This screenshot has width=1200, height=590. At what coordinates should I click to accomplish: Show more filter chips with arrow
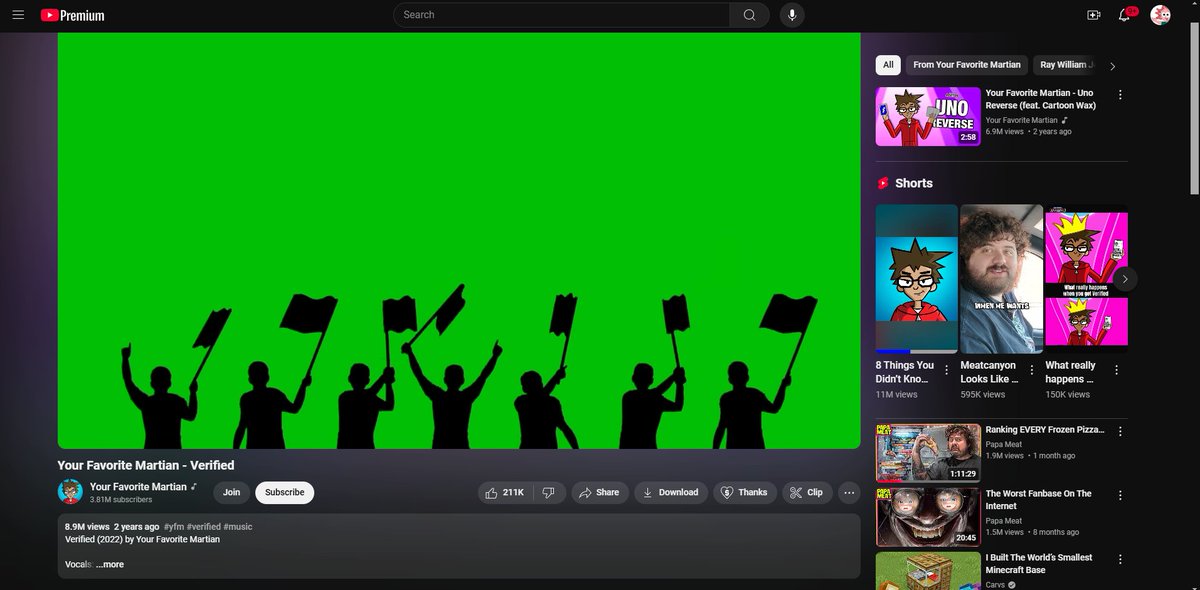coord(1113,66)
